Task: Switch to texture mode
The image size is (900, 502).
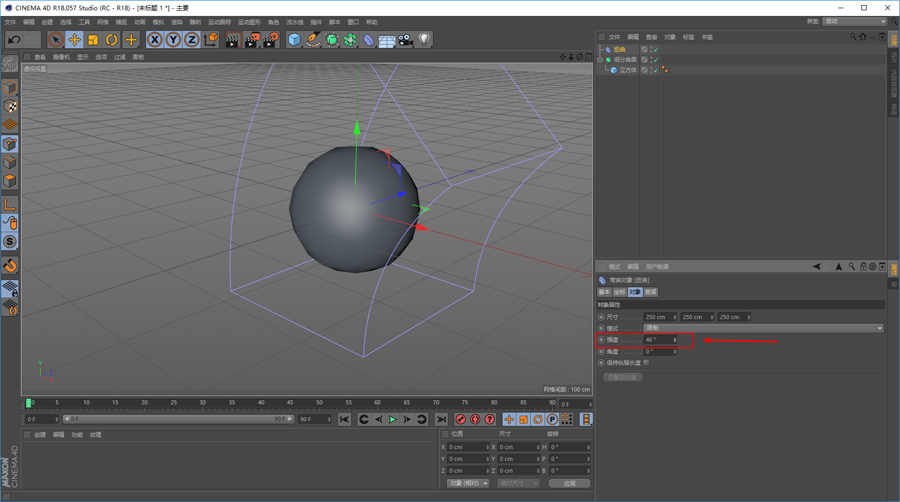Action: coord(10,106)
